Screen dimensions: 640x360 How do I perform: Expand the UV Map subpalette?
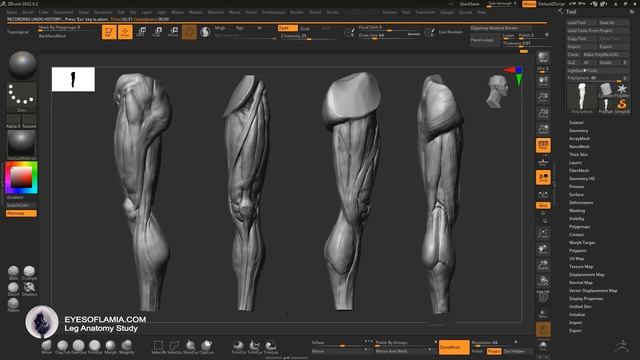tap(576, 258)
